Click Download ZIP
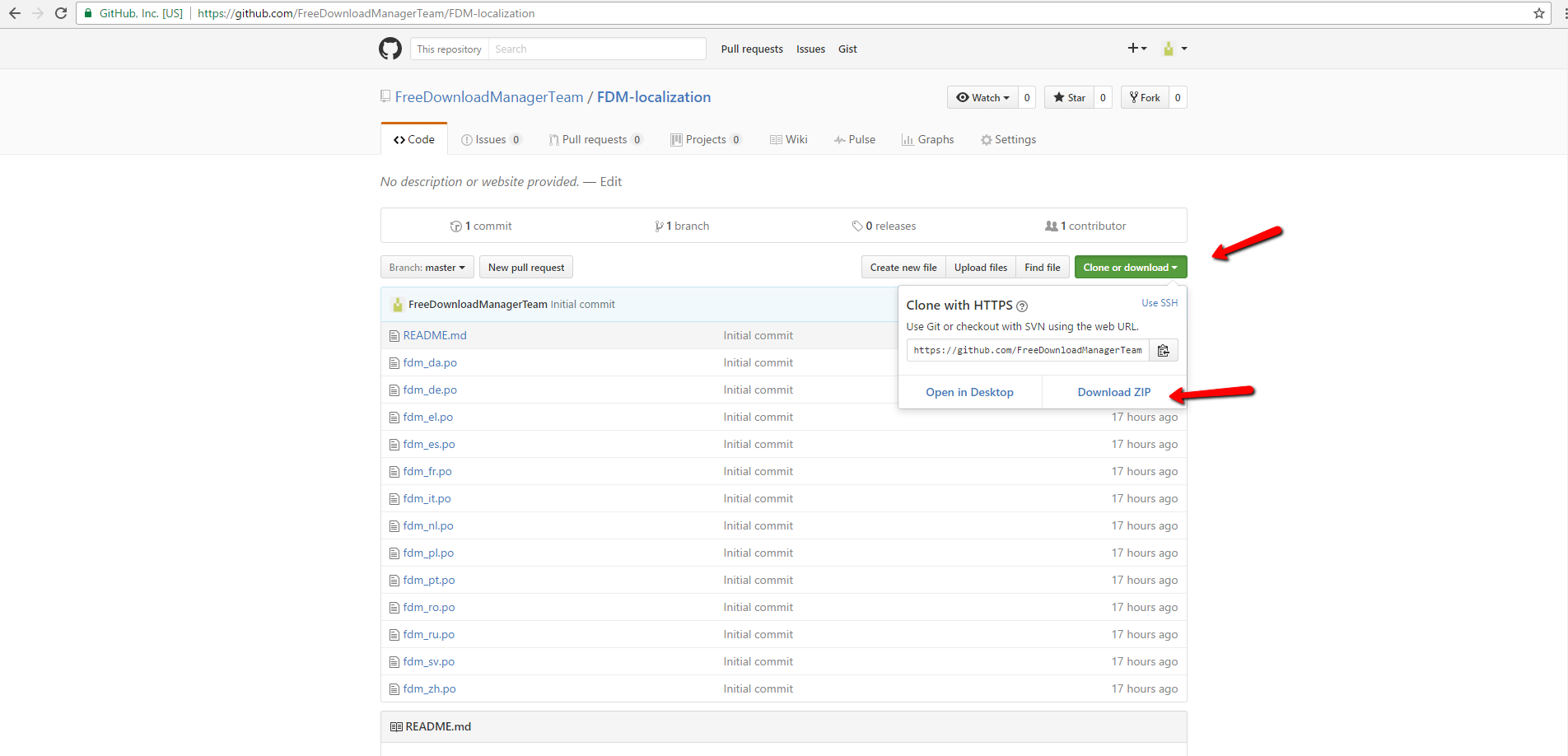This screenshot has height=756, width=1568. coord(1114,393)
